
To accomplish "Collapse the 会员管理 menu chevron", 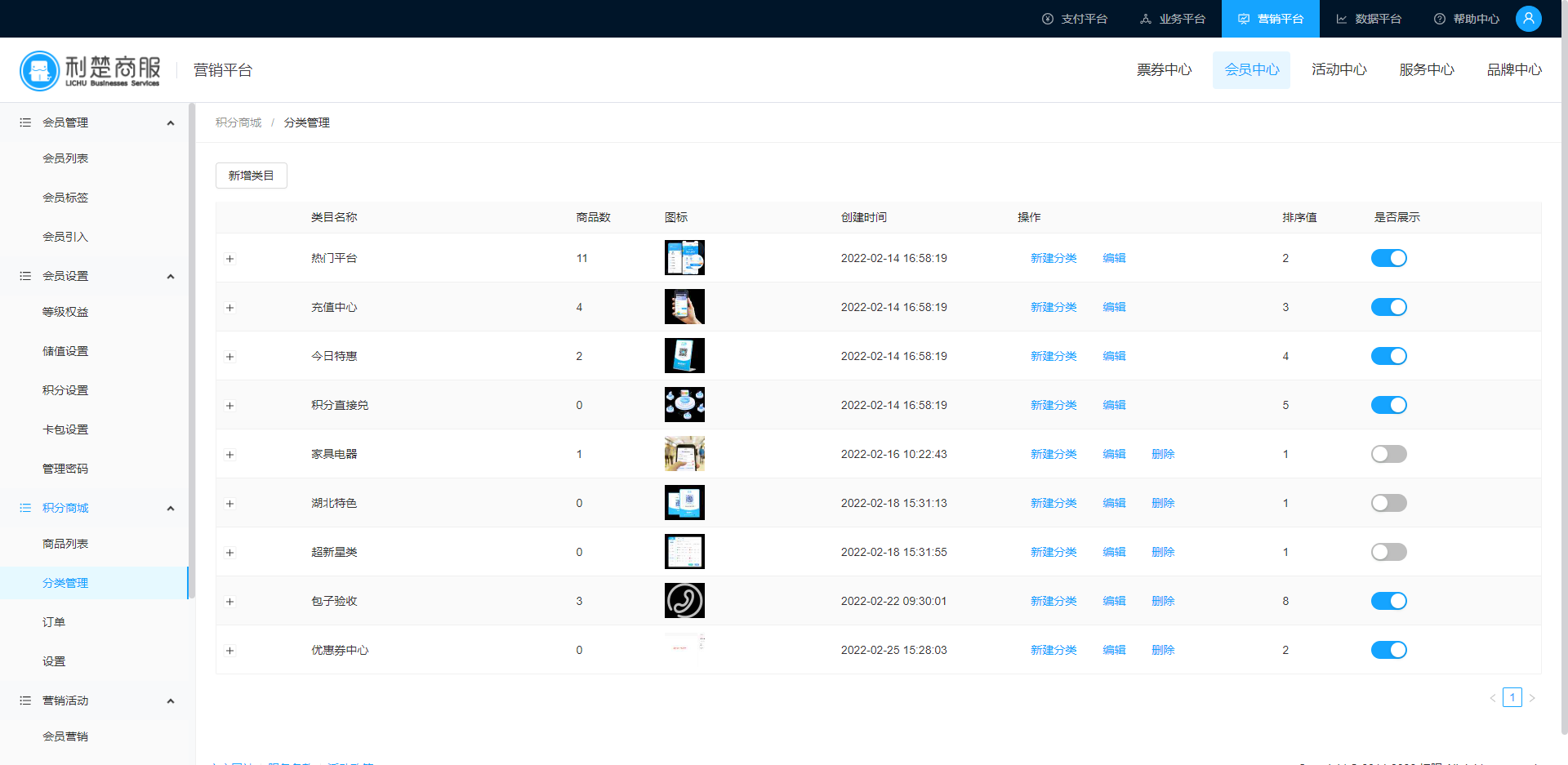I will coord(171,123).
